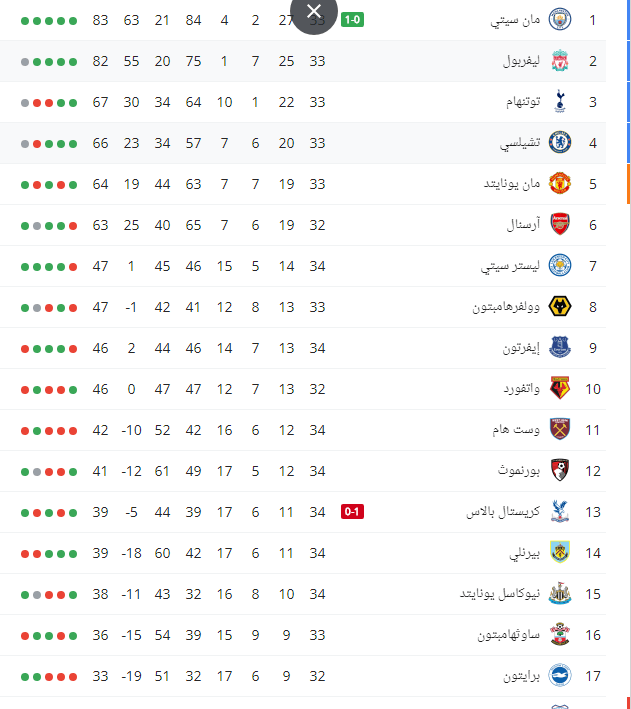Close the overlay with the X button
631x709 pixels.
[313, 12]
